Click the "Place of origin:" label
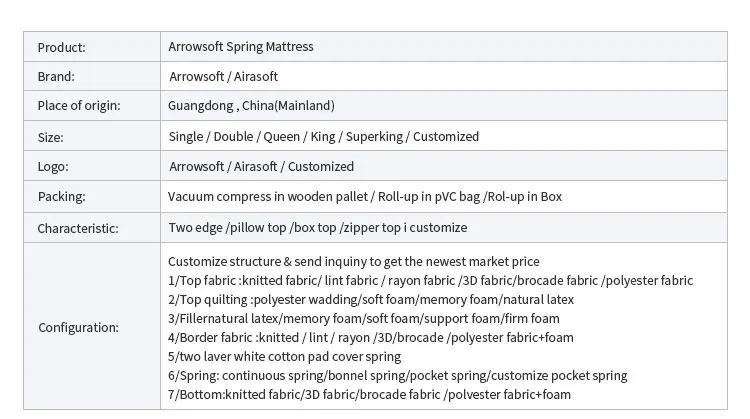Viewport: 750px width, 419px height. point(78,106)
